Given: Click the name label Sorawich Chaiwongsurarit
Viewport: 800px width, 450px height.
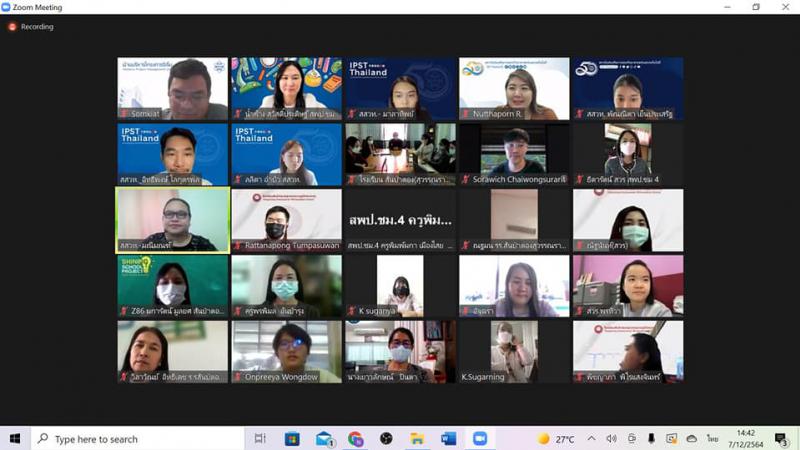Looking at the screenshot, I should (519, 179).
